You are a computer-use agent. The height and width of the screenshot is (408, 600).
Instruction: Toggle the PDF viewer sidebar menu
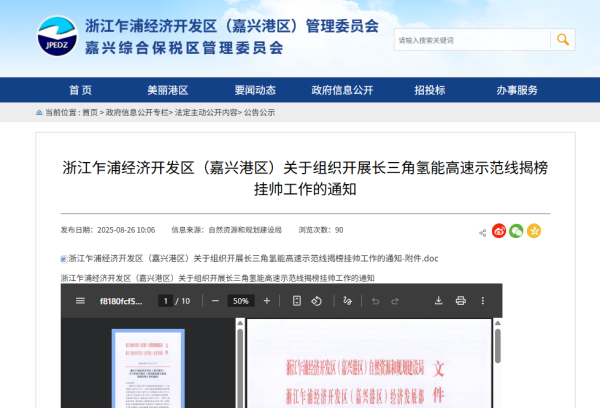[80, 301]
